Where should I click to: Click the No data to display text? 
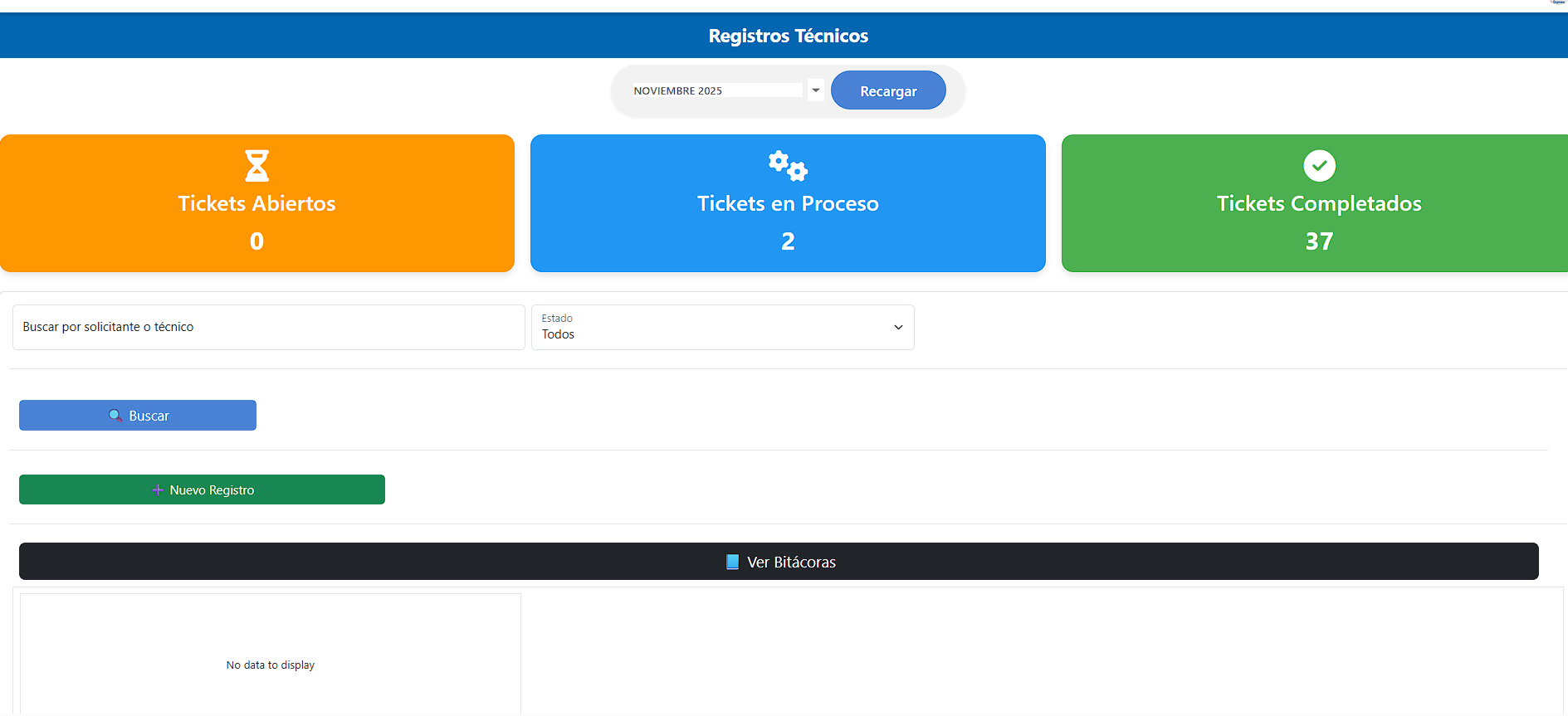click(271, 665)
